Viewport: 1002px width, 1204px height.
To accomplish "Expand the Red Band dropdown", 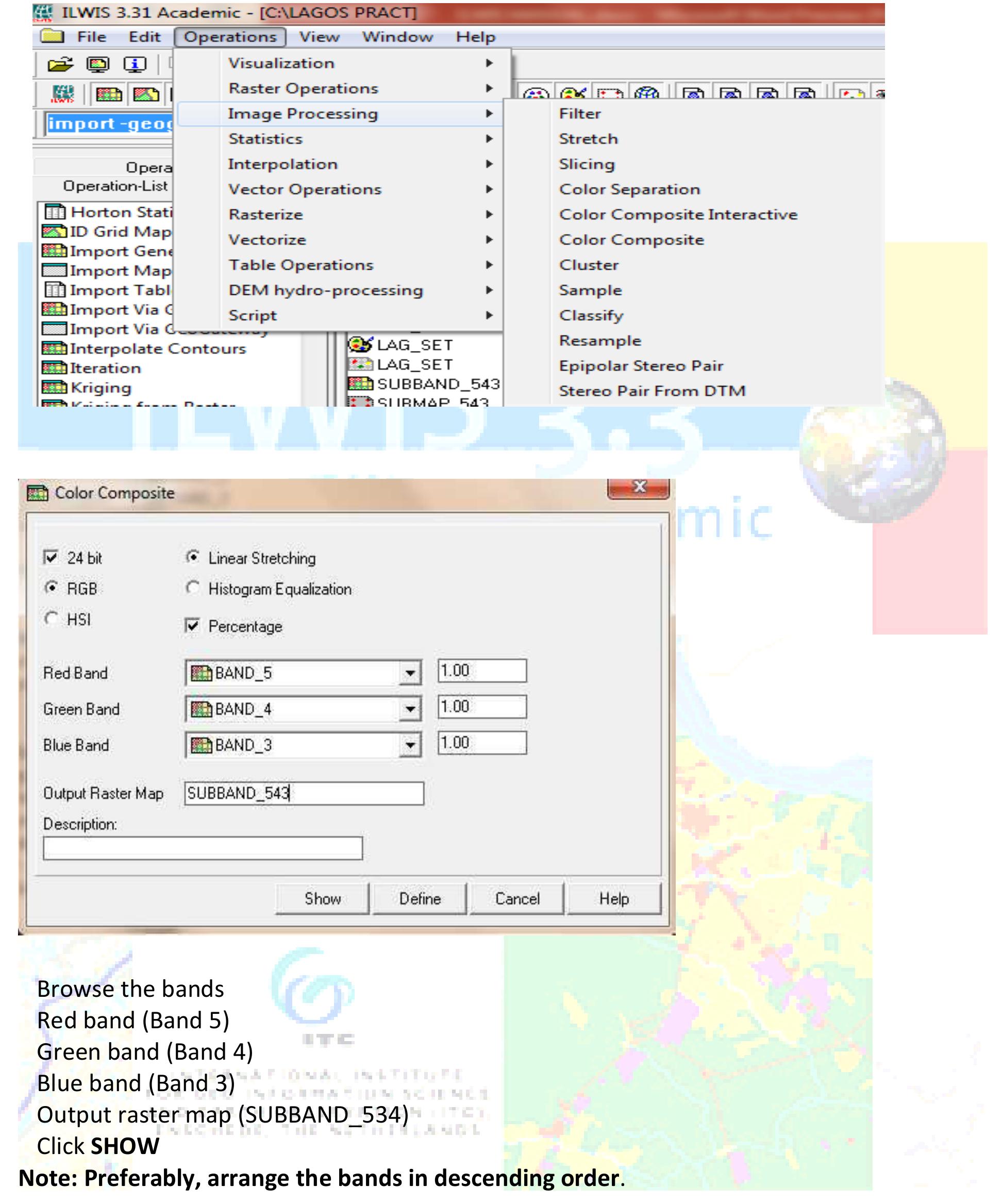I will [x=410, y=673].
